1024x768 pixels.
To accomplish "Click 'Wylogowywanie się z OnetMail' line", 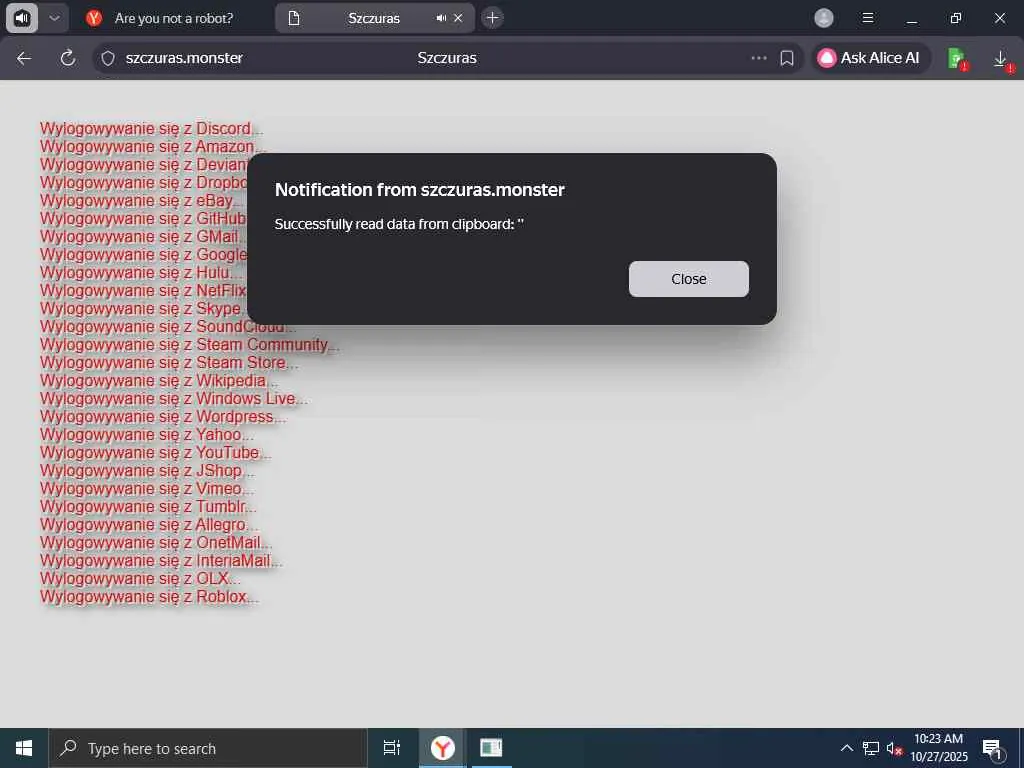I will coord(155,543).
